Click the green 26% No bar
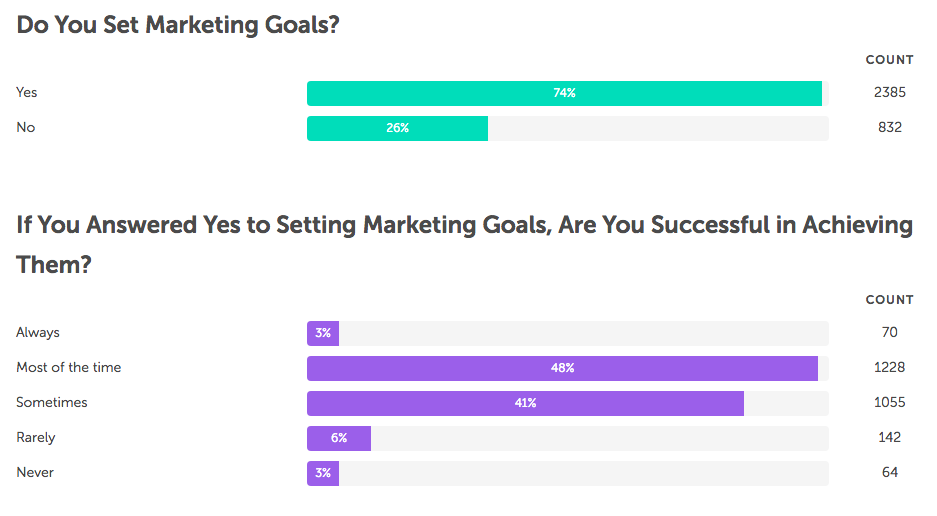This screenshot has width=937, height=516. [x=397, y=128]
